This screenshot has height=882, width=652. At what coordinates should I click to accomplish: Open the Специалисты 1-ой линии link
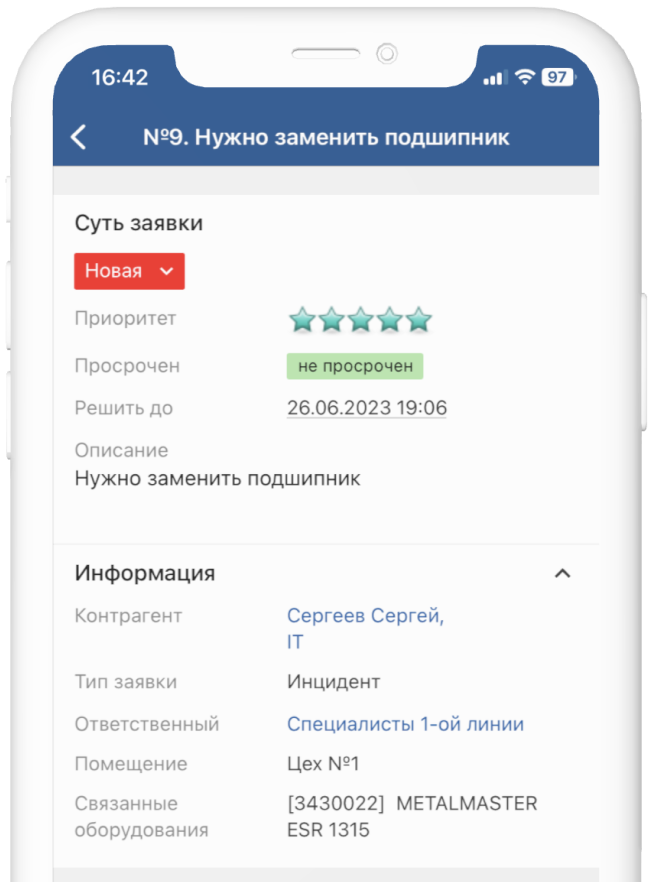coord(406,724)
